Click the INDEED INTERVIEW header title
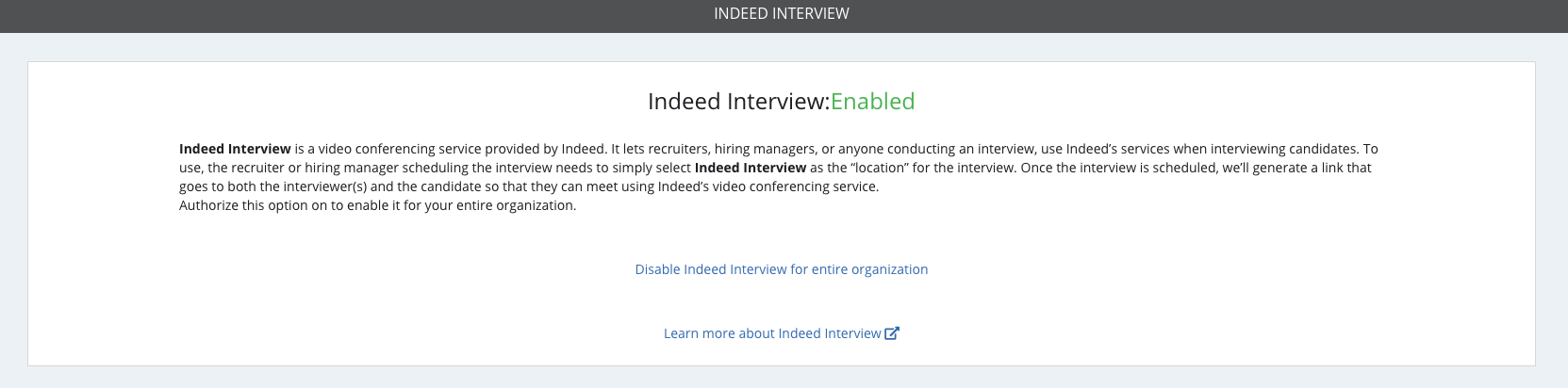 click(x=782, y=13)
